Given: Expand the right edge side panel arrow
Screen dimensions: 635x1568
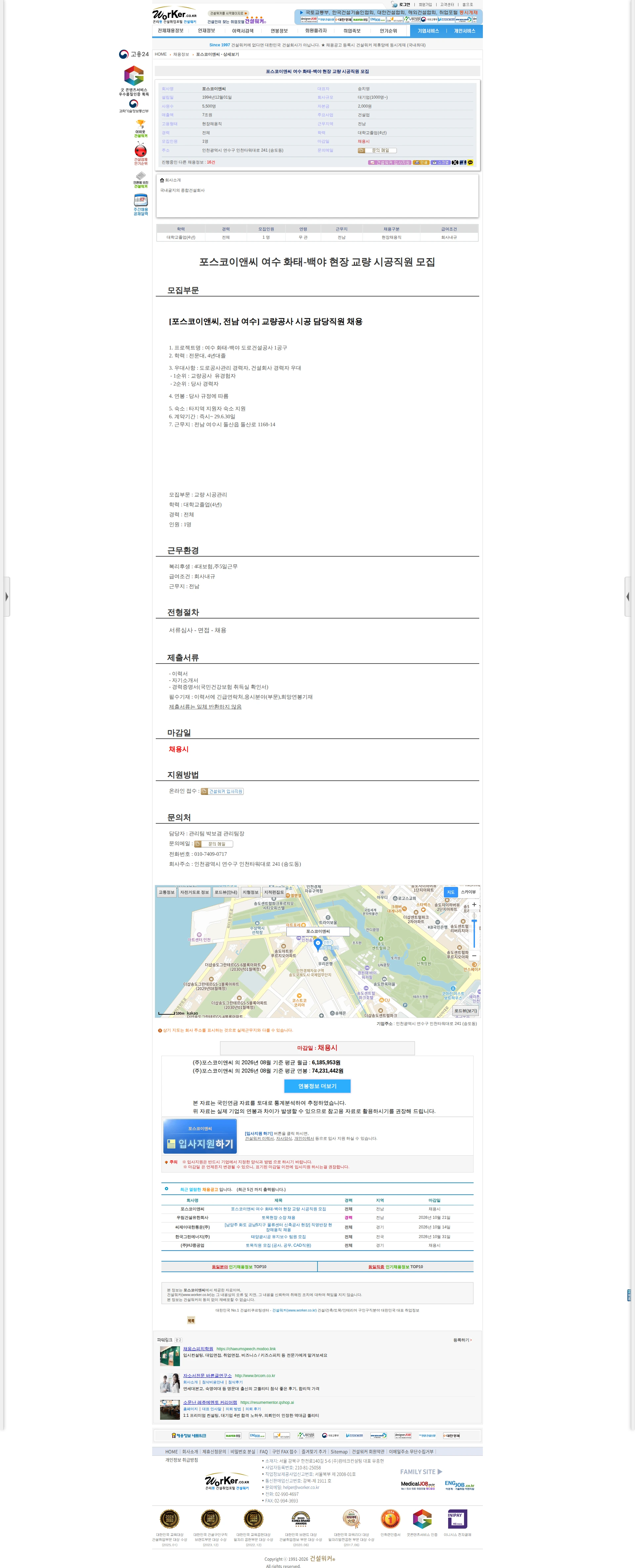Looking at the screenshot, I should click(x=628, y=596).
